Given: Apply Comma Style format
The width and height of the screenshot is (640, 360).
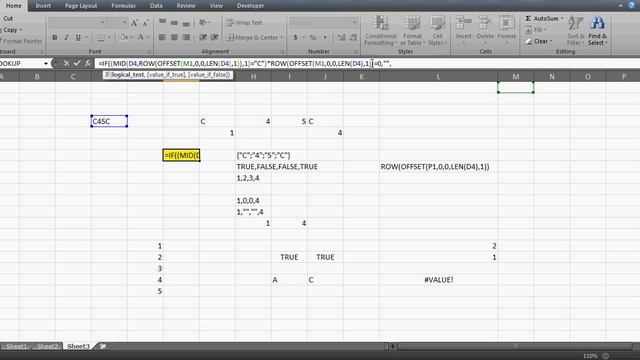Looking at the screenshot, I should pyautogui.click(x=325, y=38).
